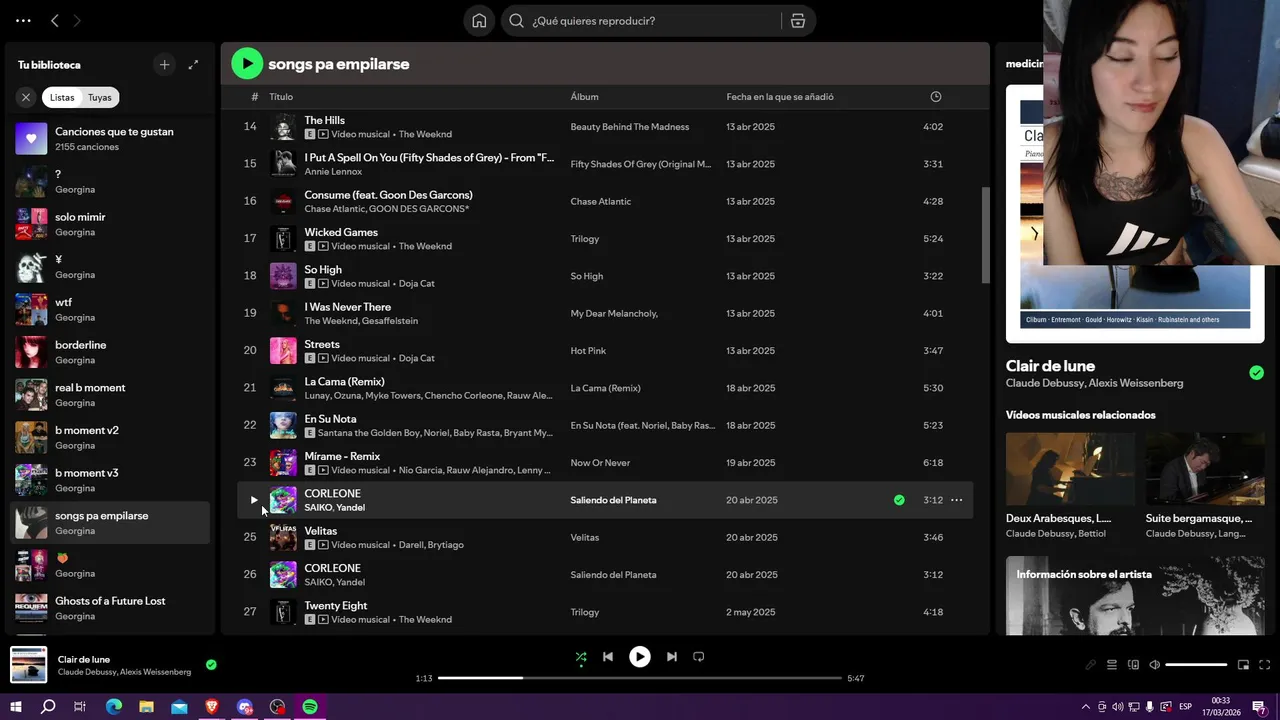
Task: Open the 'b moment v2' playlist
Action: pyautogui.click(x=110, y=437)
